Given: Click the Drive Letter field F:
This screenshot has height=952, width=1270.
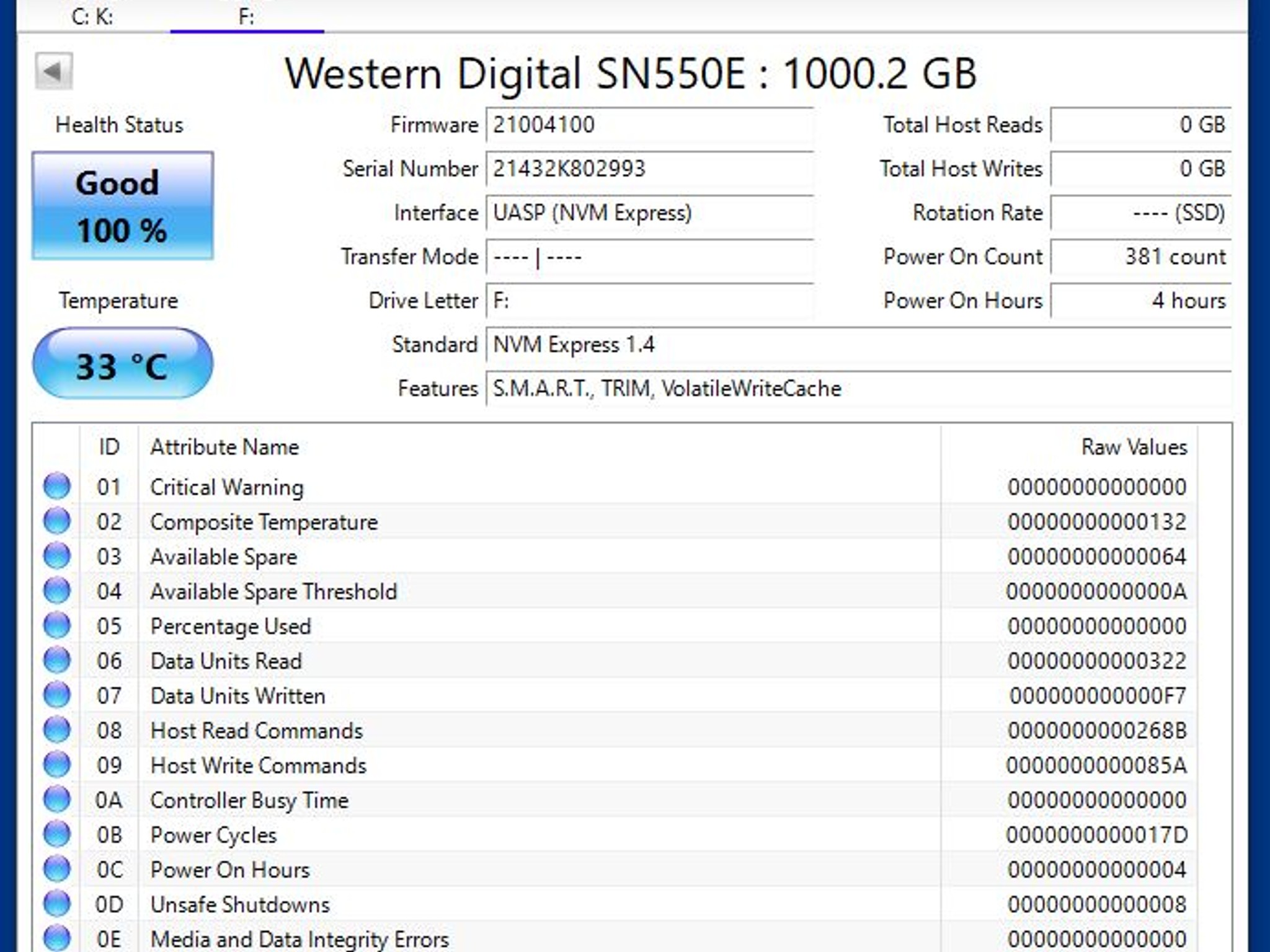Looking at the screenshot, I should (650, 301).
